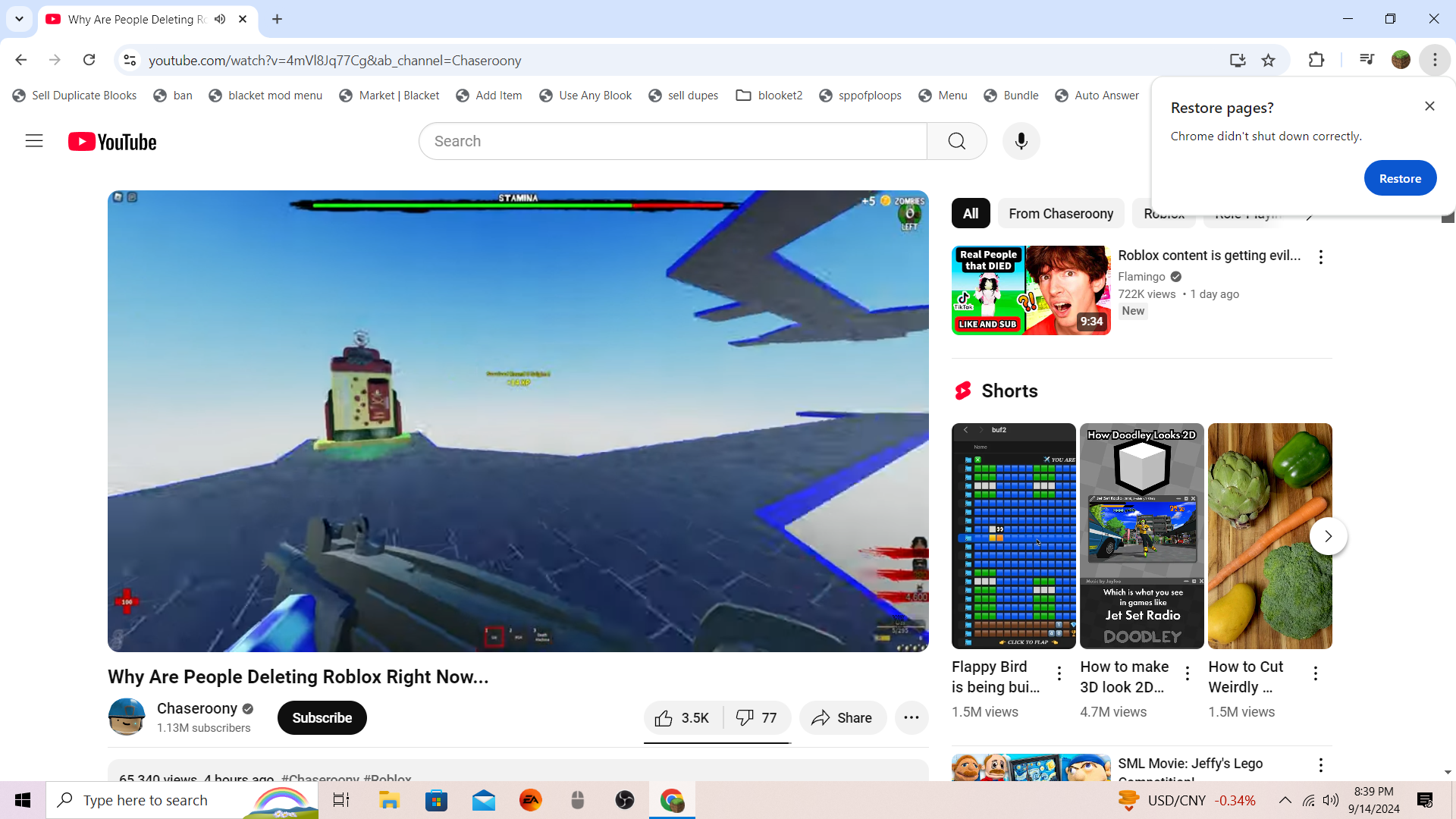Share the video via Share button

tap(842, 718)
